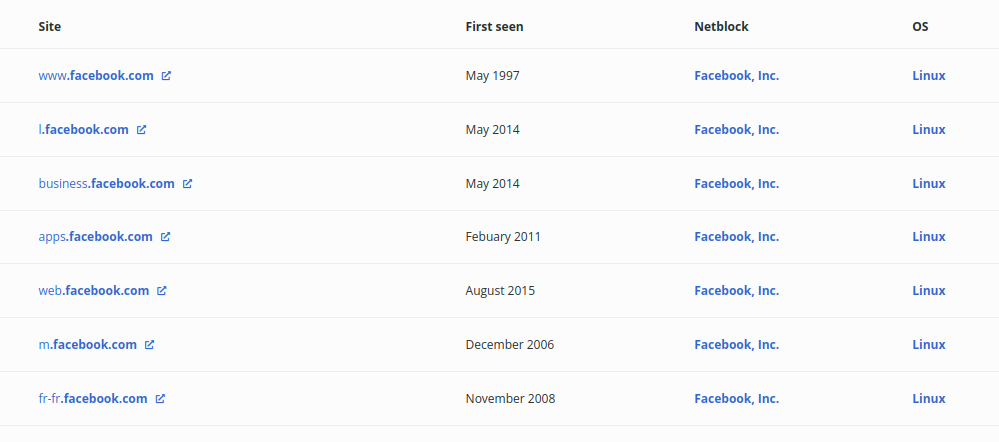Click external link icon beside fr-fr.facebook.com
This screenshot has height=442, width=999.
tap(160, 399)
